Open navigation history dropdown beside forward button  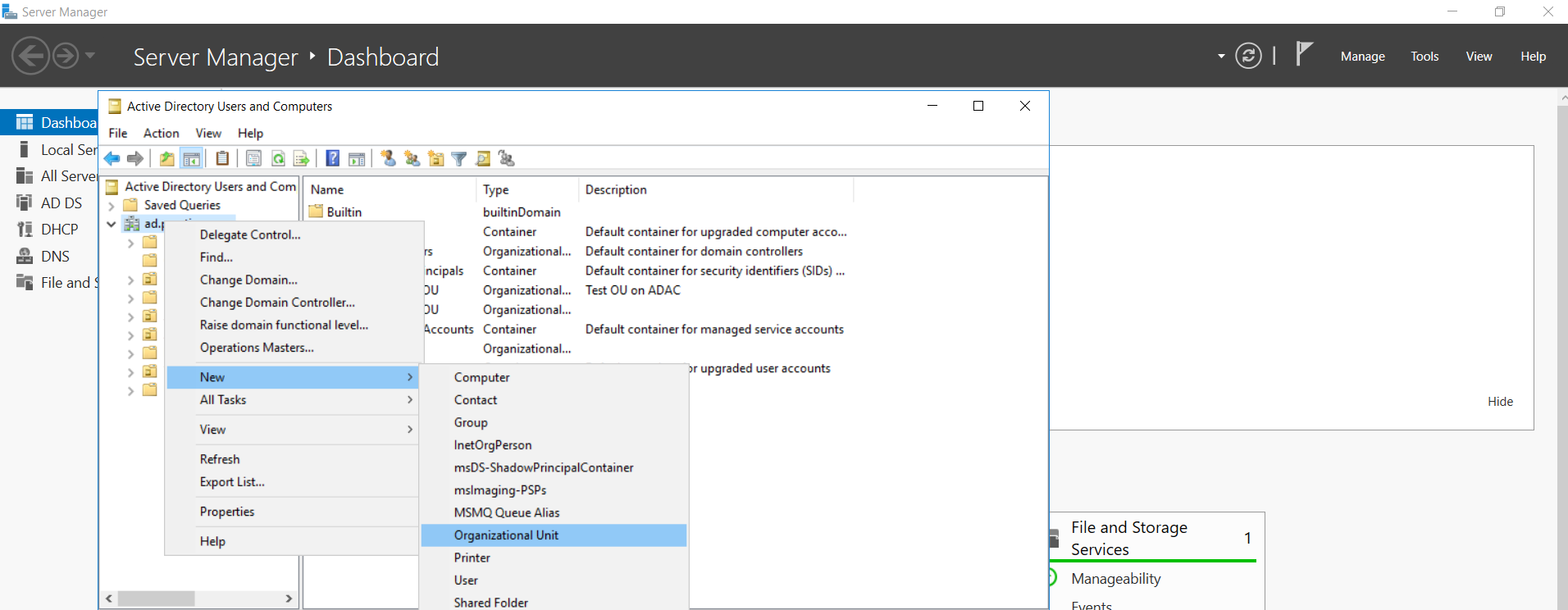point(90,56)
